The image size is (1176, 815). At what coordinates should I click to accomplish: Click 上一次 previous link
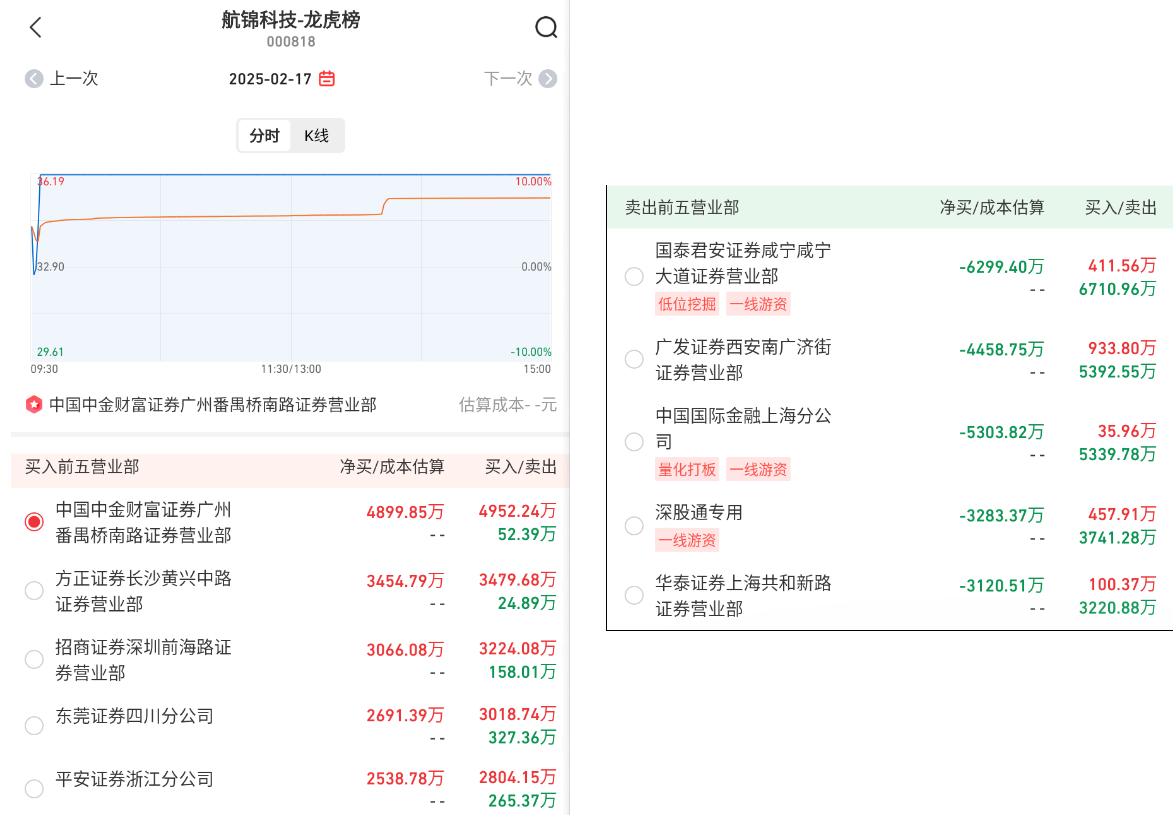pyautogui.click(x=74, y=79)
